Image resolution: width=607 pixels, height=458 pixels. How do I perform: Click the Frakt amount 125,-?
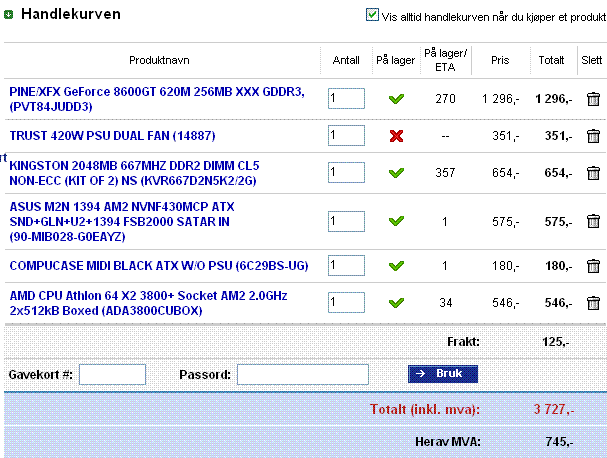click(556, 342)
